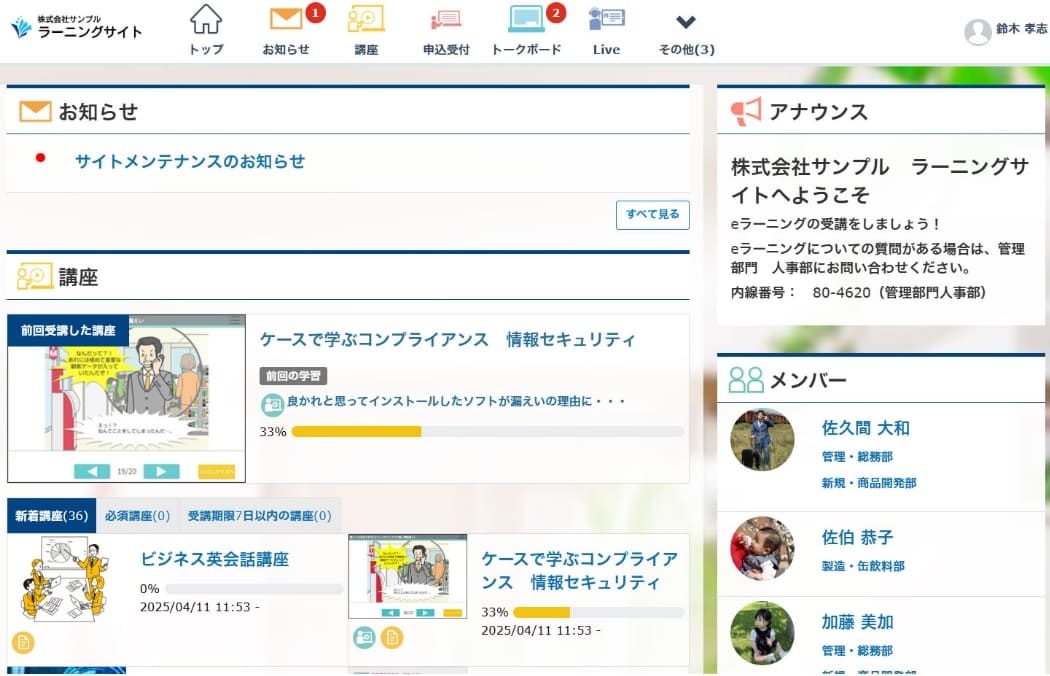The height and width of the screenshot is (676, 1050).
Task: Click the red badge on トークボード
Action: [555, 13]
